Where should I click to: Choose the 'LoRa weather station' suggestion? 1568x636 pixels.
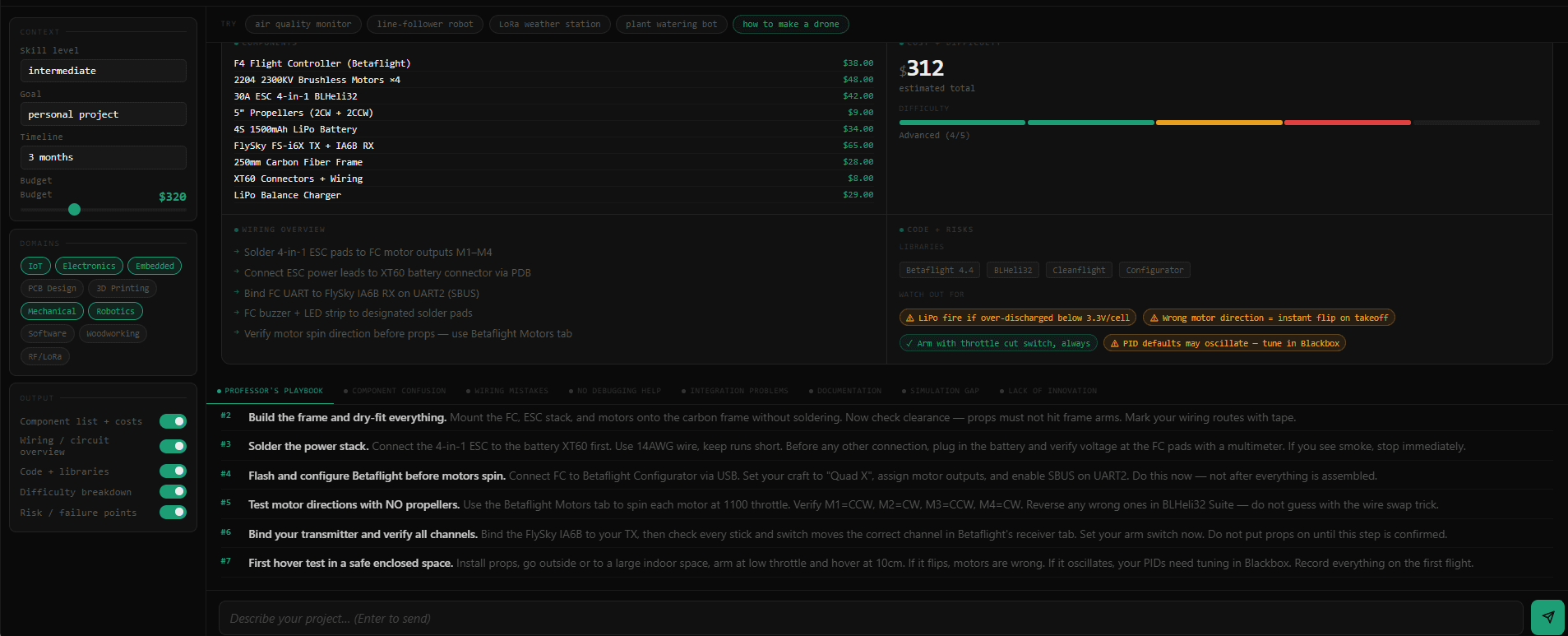pos(549,25)
